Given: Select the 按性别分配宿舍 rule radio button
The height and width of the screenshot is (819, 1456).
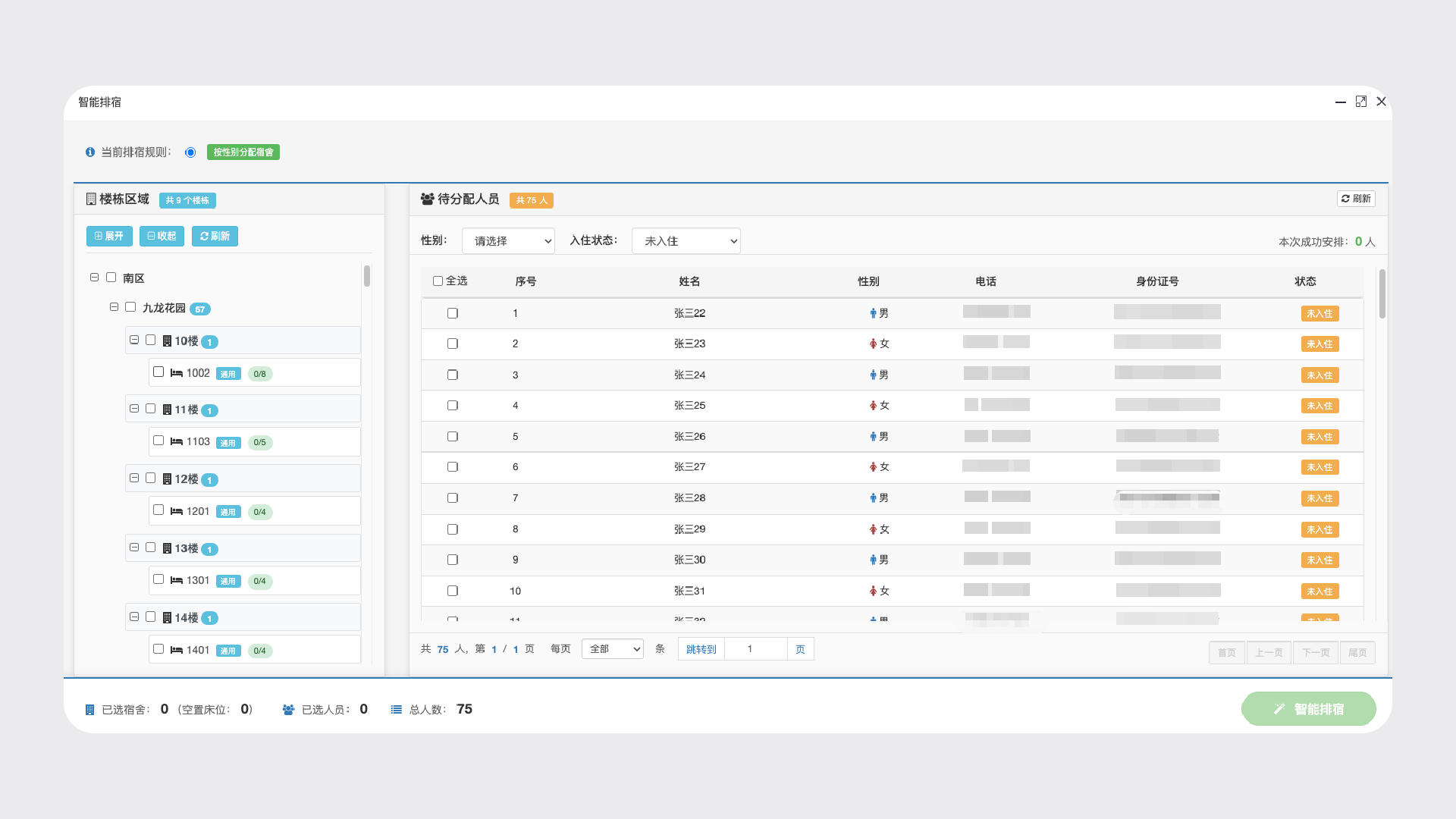Looking at the screenshot, I should [x=190, y=152].
